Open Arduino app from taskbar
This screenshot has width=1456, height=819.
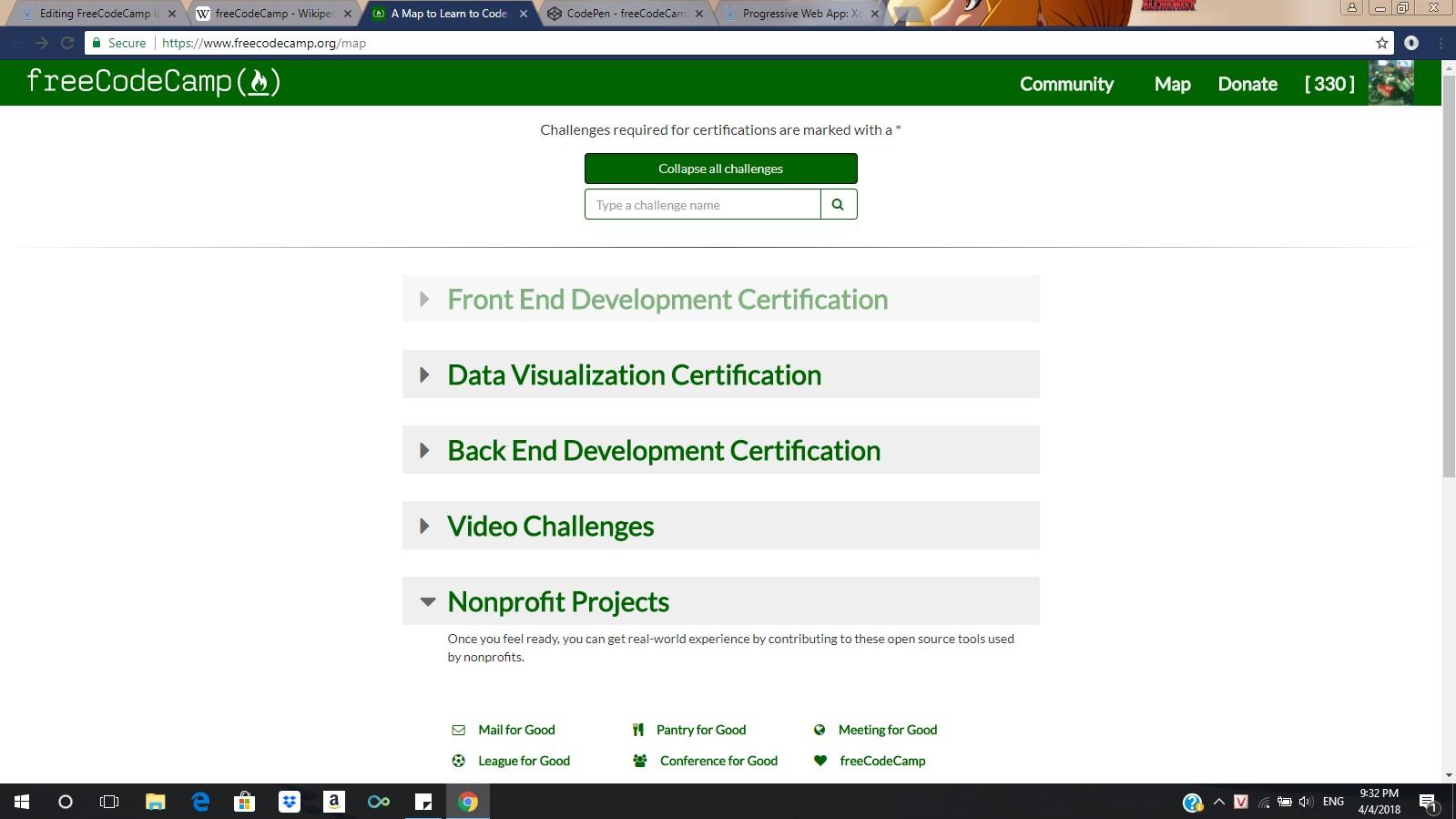[379, 802]
